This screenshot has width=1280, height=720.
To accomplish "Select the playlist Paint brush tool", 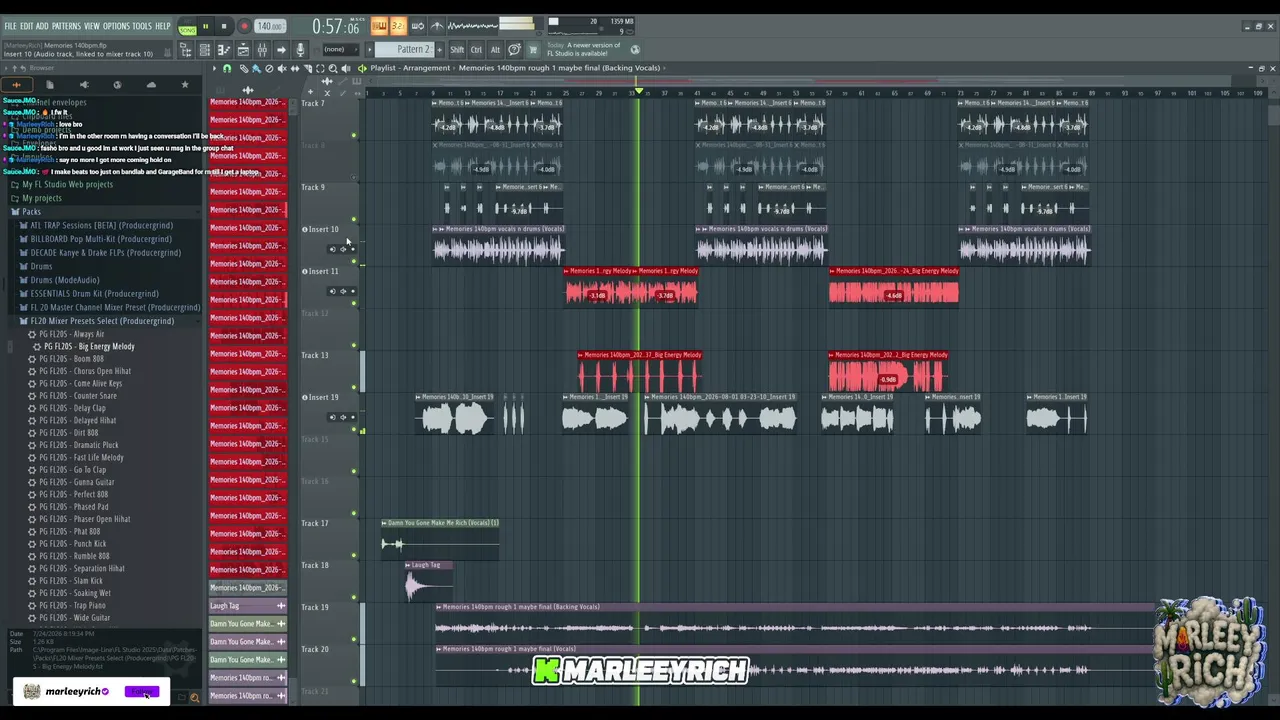I will pyautogui.click(x=256, y=68).
